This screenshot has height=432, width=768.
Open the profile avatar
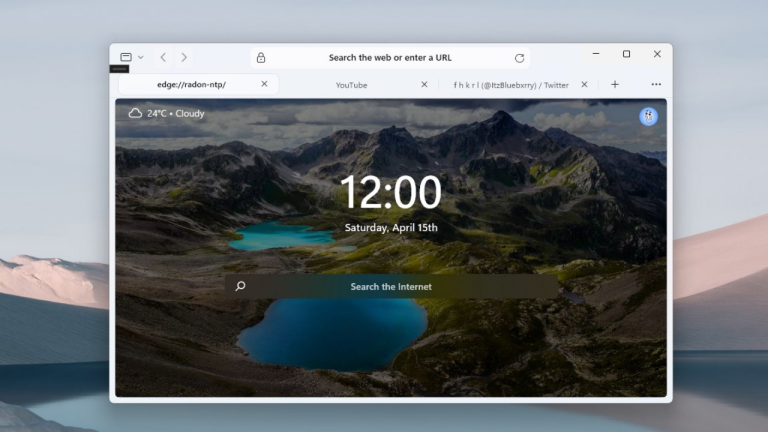(648, 116)
